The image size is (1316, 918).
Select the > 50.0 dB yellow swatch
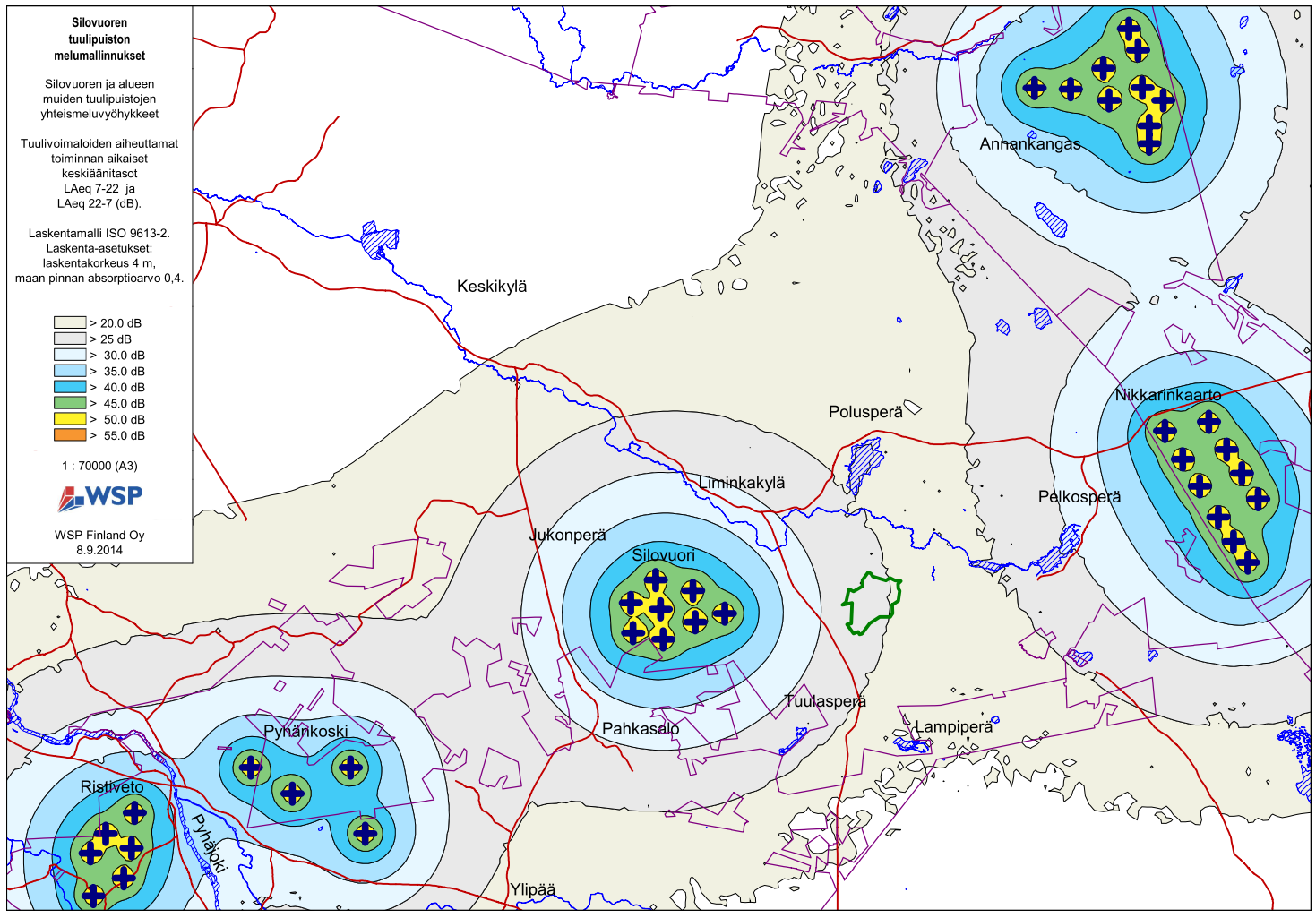[x=70, y=419]
